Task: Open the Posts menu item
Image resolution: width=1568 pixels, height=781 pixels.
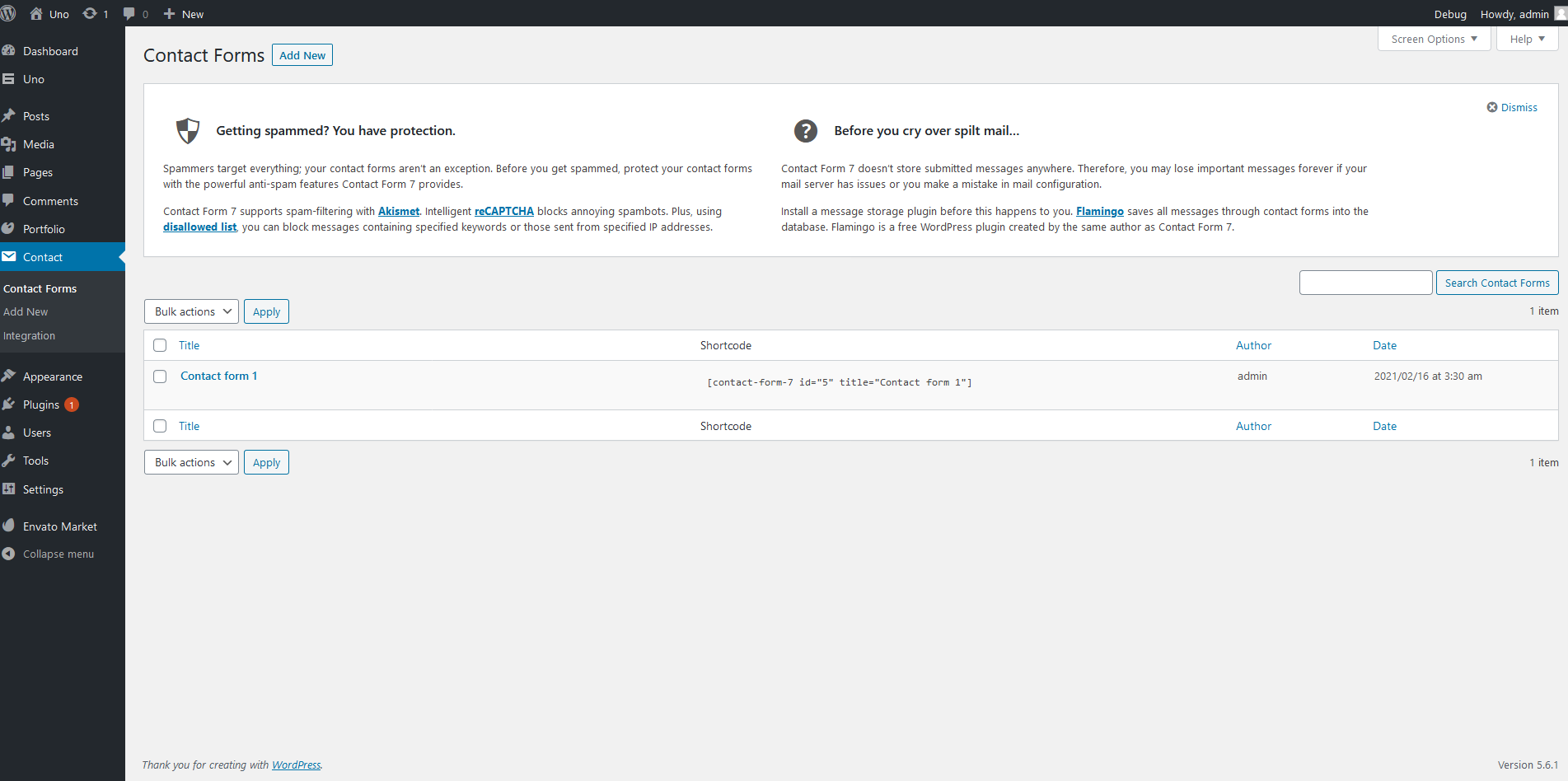Action: click(x=36, y=116)
